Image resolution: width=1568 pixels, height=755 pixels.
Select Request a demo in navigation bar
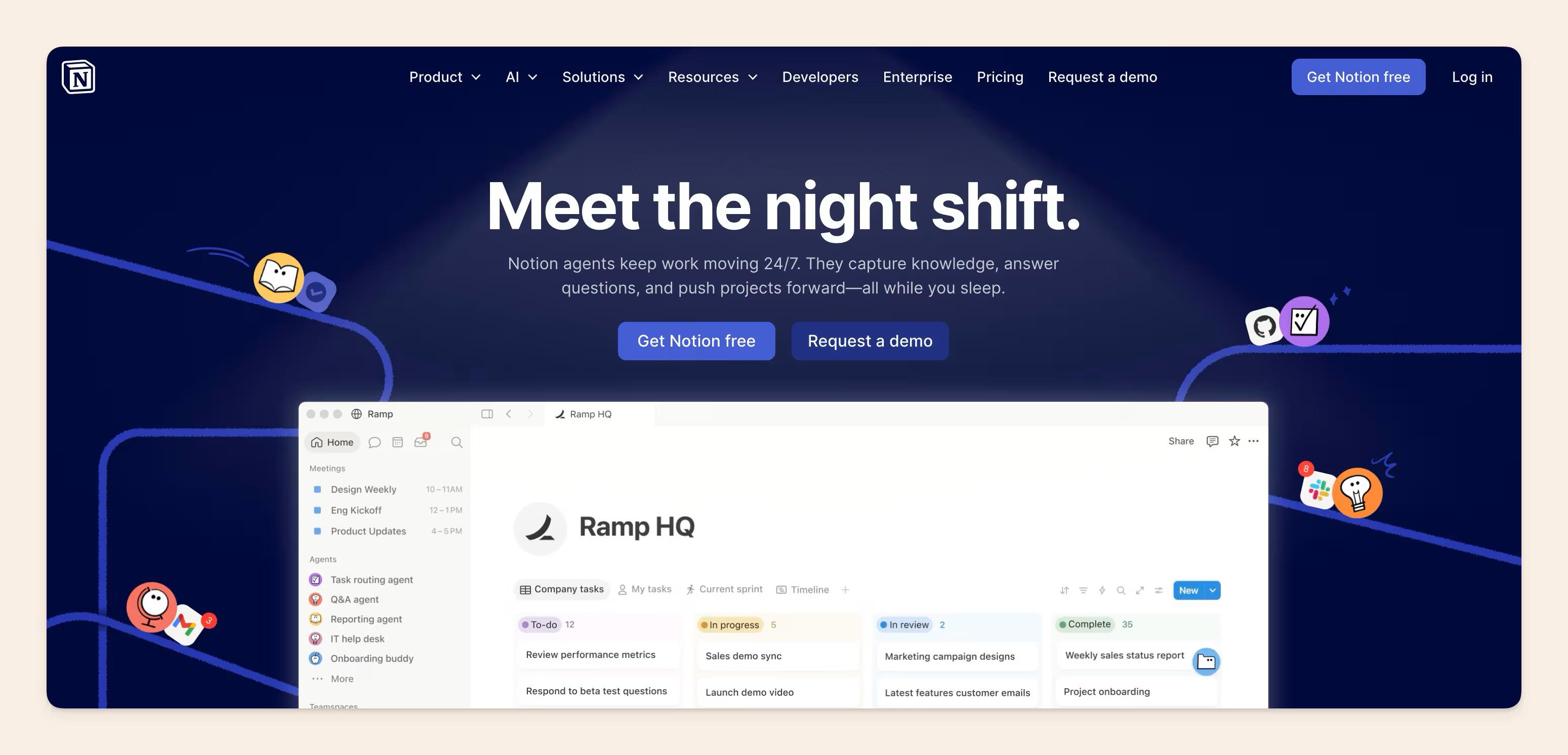[1102, 77]
